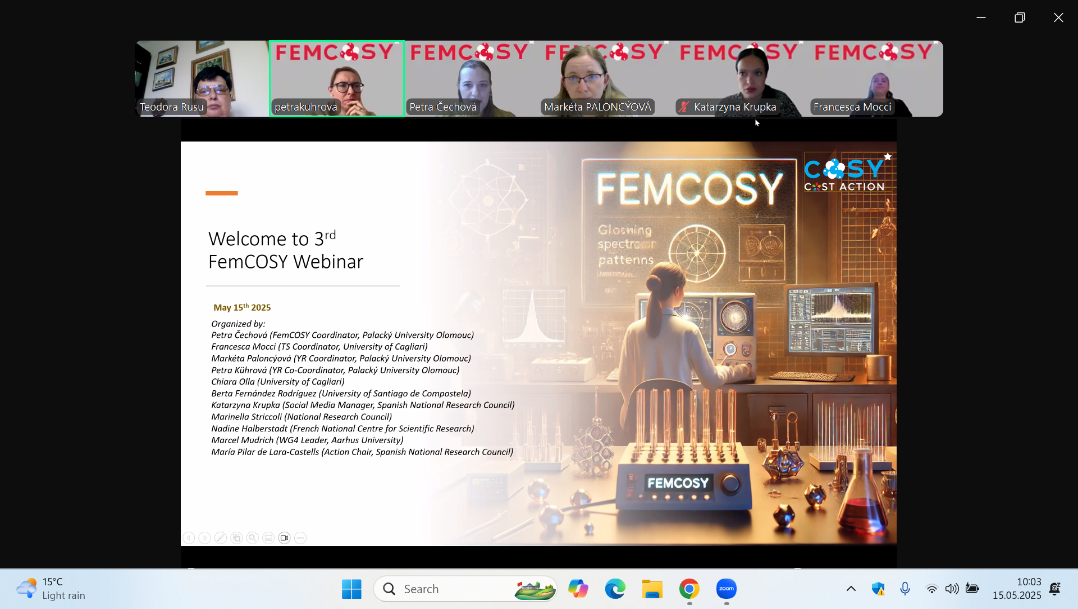
Task: Expand hidden system tray icons chevron
Action: [851, 589]
